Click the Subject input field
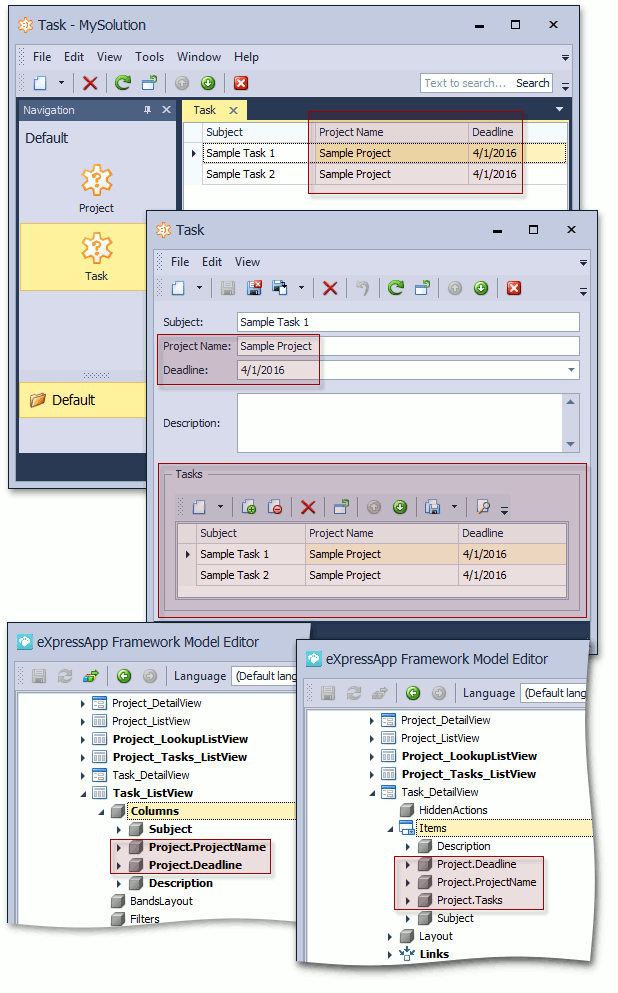 pyautogui.click(x=408, y=322)
